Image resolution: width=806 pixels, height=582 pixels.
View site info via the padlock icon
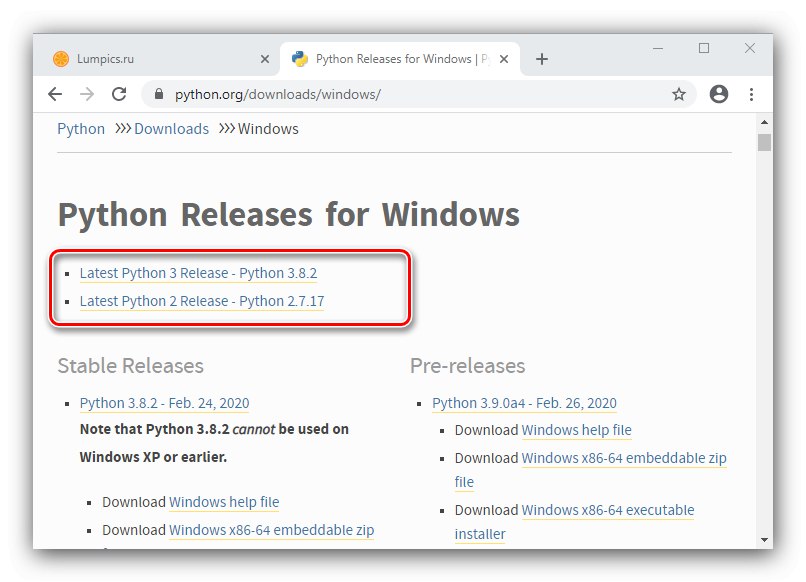coord(159,94)
